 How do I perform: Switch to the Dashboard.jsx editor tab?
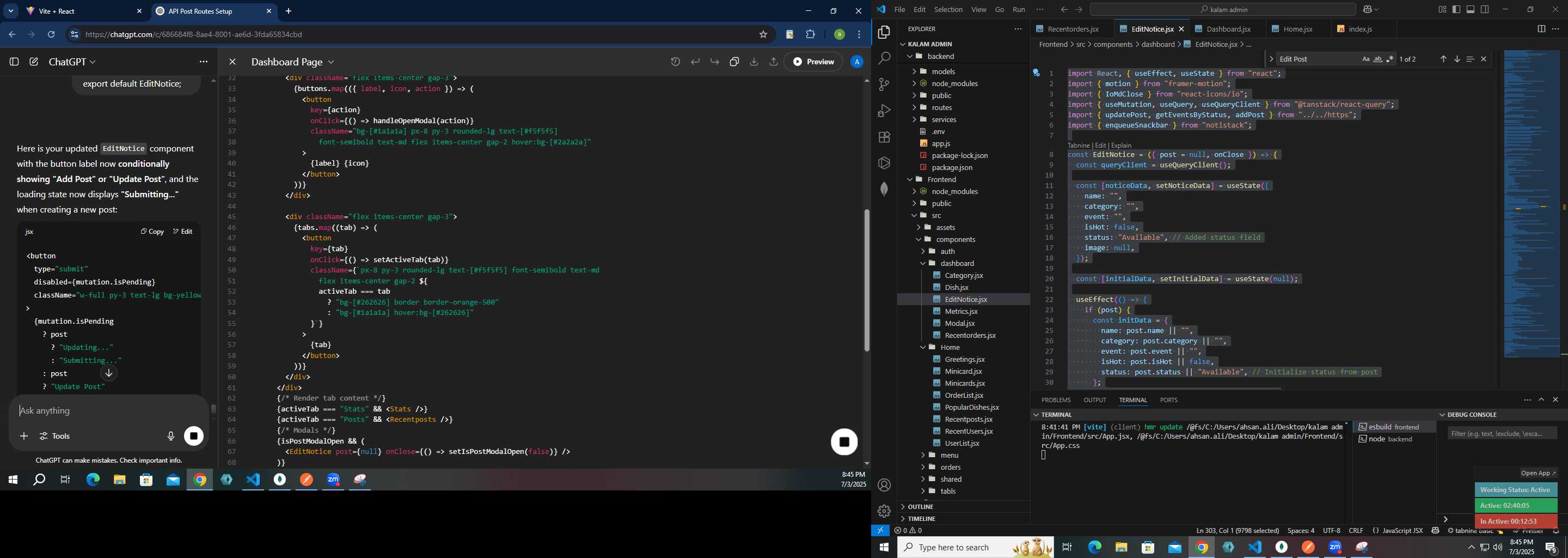(x=1228, y=29)
